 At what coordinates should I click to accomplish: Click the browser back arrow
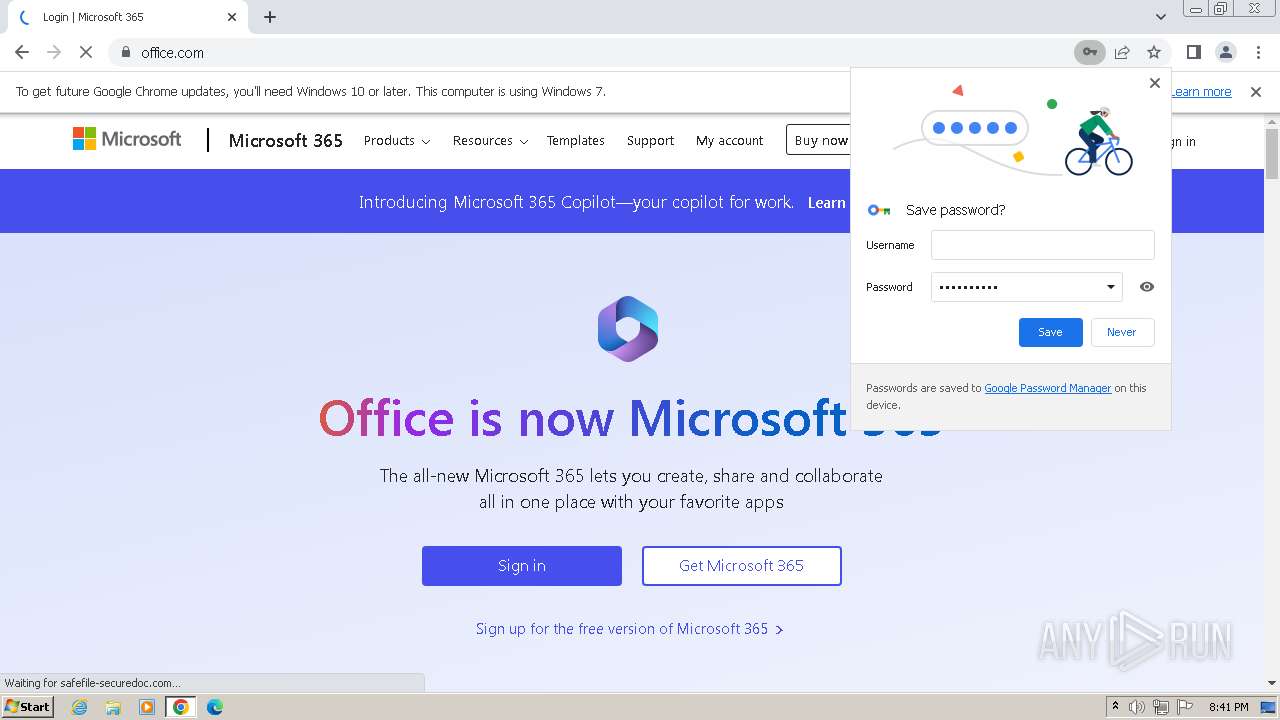tap(22, 52)
